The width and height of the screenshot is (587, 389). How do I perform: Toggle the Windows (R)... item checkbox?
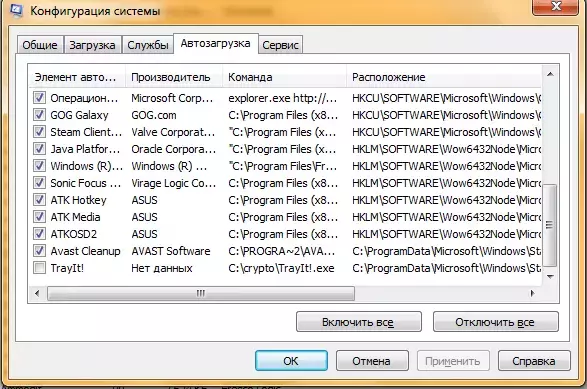39,165
